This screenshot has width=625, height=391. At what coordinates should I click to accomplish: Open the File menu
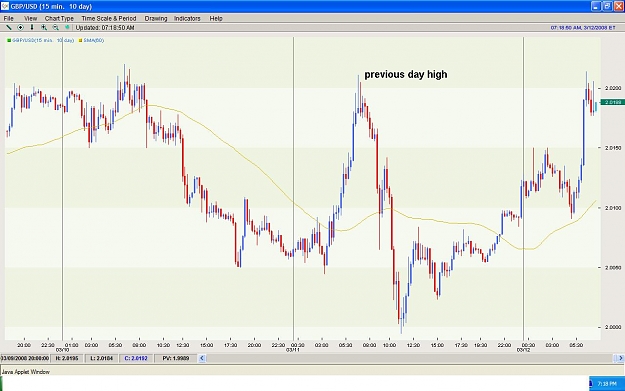click(8, 18)
